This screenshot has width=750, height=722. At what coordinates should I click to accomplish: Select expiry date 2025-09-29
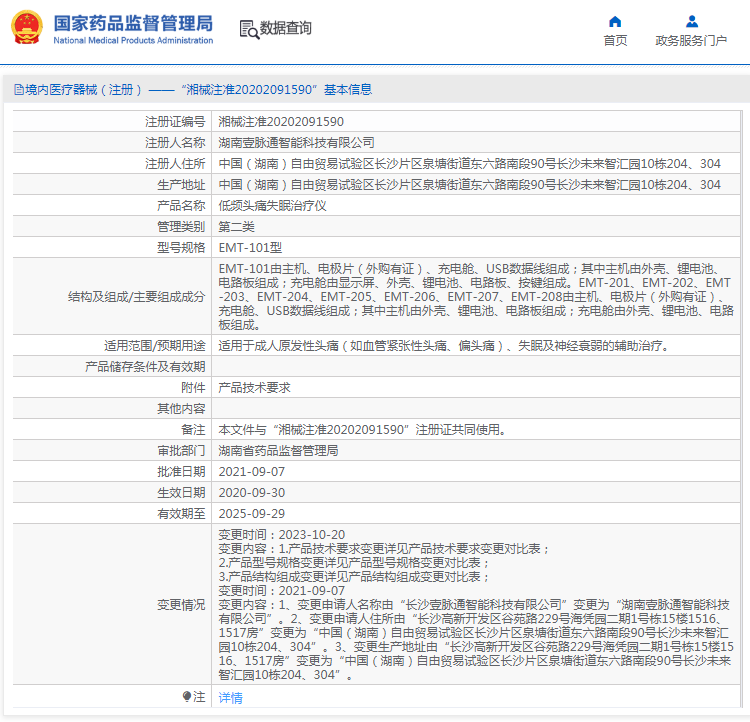(252, 514)
